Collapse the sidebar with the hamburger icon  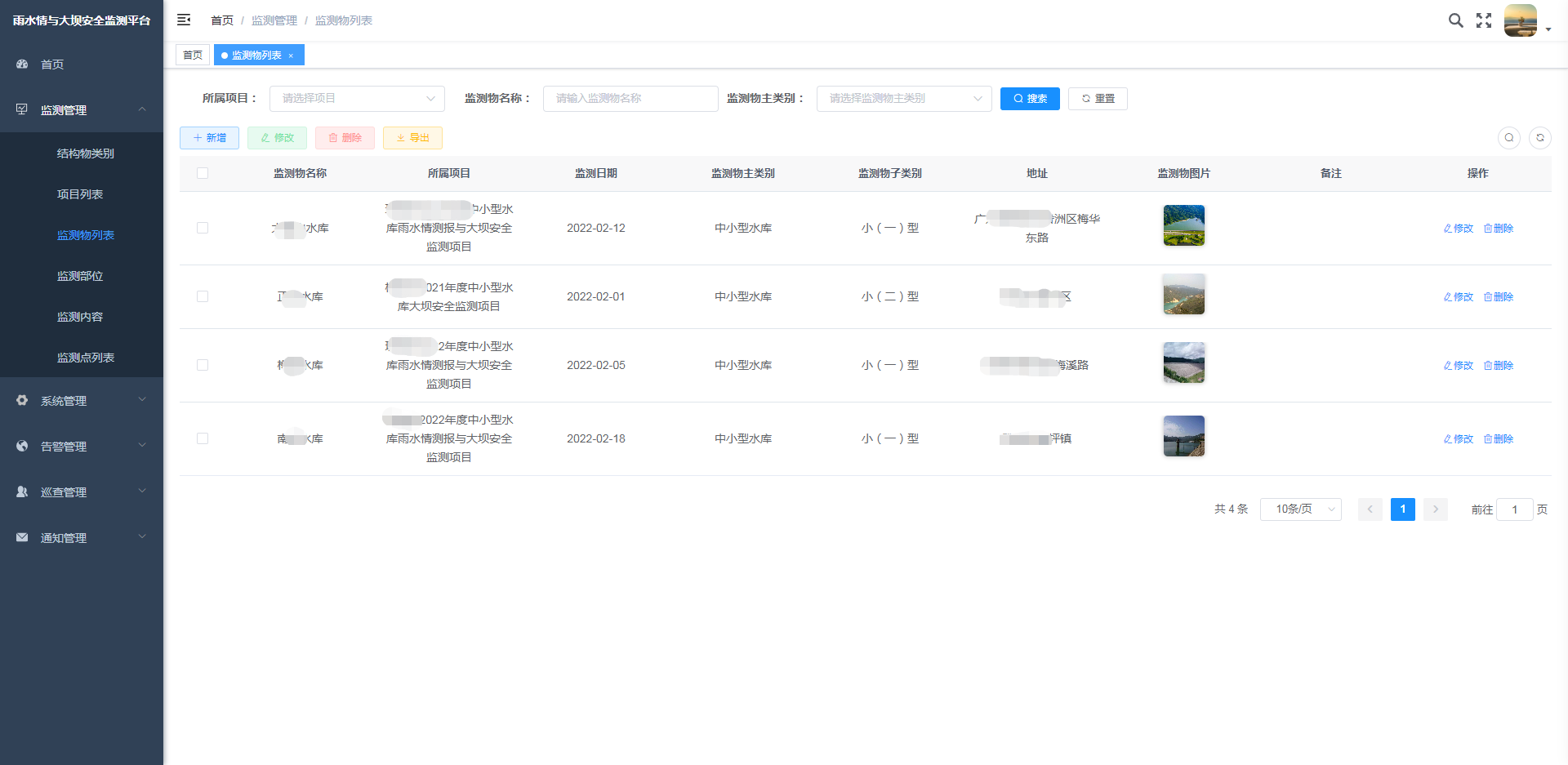click(x=184, y=20)
